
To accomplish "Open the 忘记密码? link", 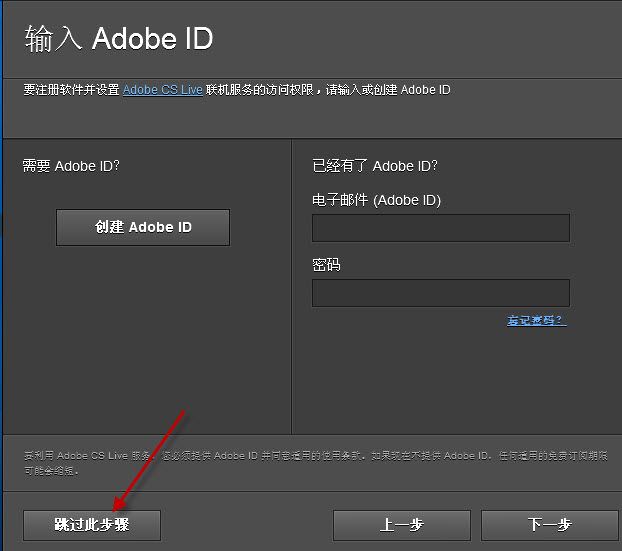I will (x=536, y=320).
